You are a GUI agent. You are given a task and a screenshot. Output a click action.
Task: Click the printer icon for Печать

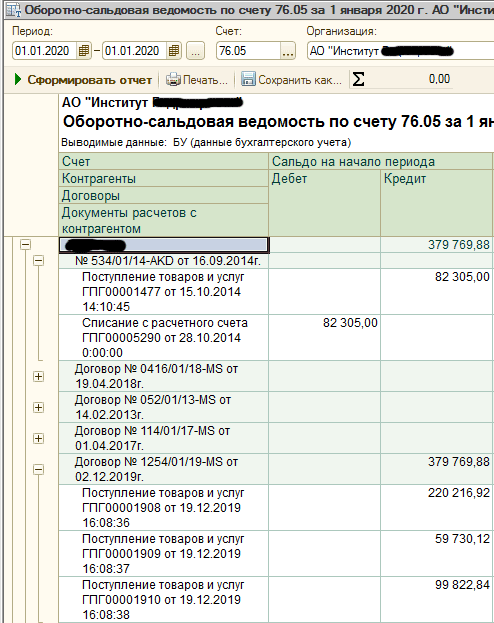[x=173, y=79]
